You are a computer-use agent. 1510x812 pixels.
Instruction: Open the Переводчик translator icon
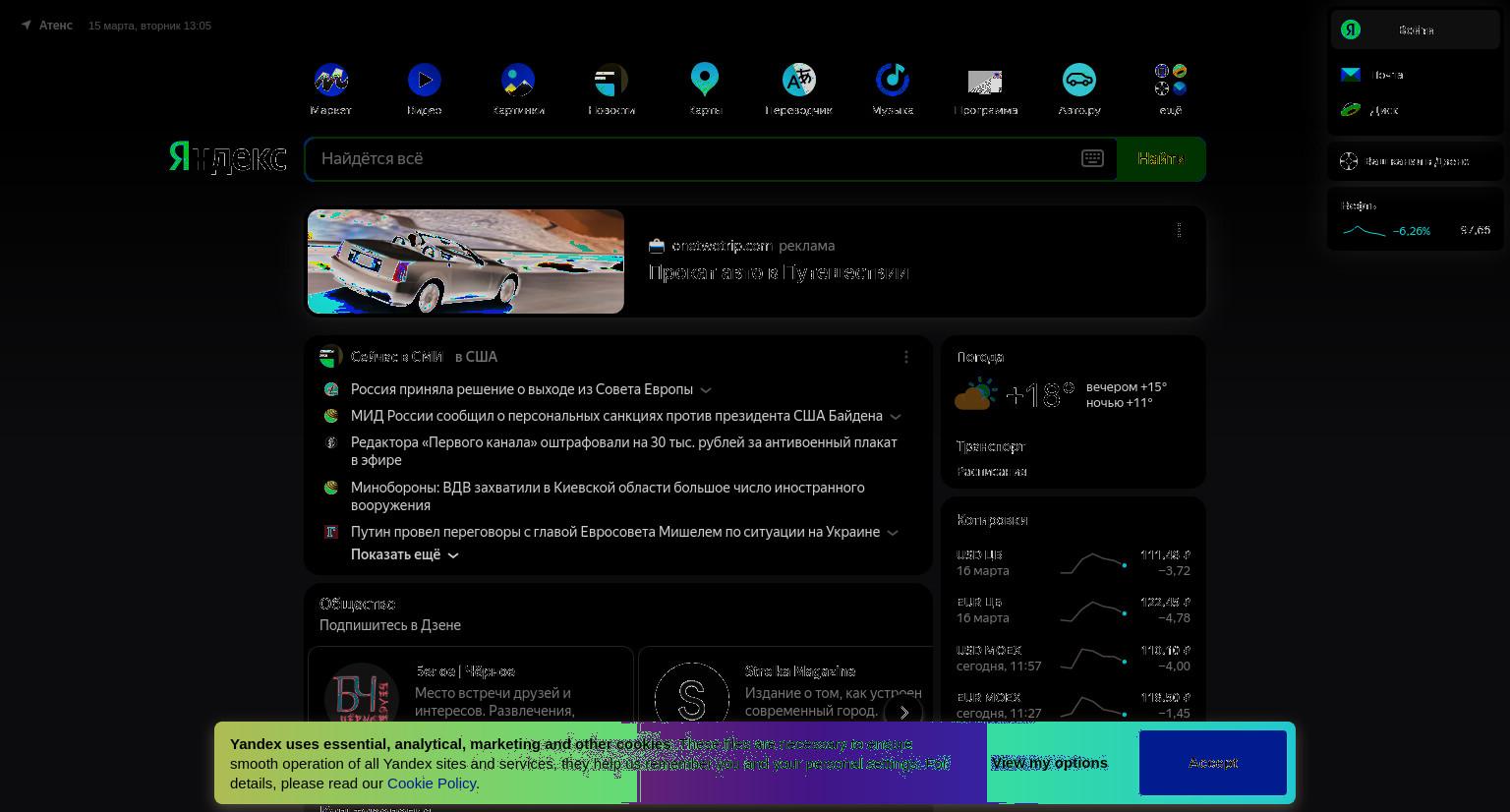798,80
